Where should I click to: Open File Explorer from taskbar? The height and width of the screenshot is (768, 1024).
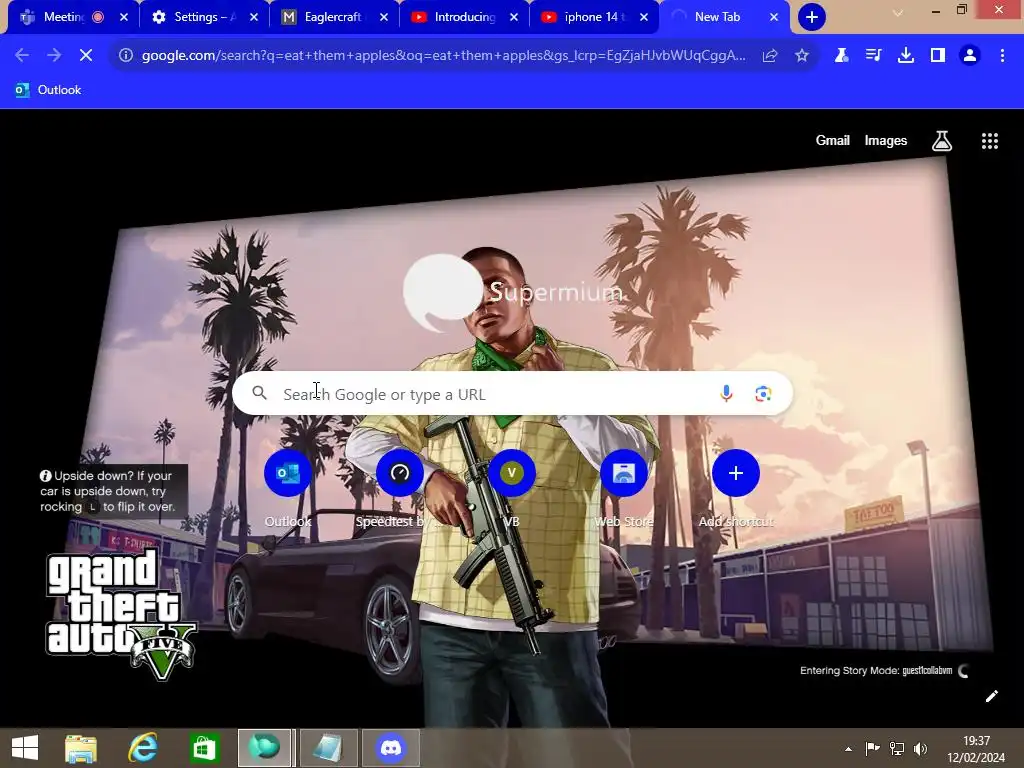(x=81, y=748)
